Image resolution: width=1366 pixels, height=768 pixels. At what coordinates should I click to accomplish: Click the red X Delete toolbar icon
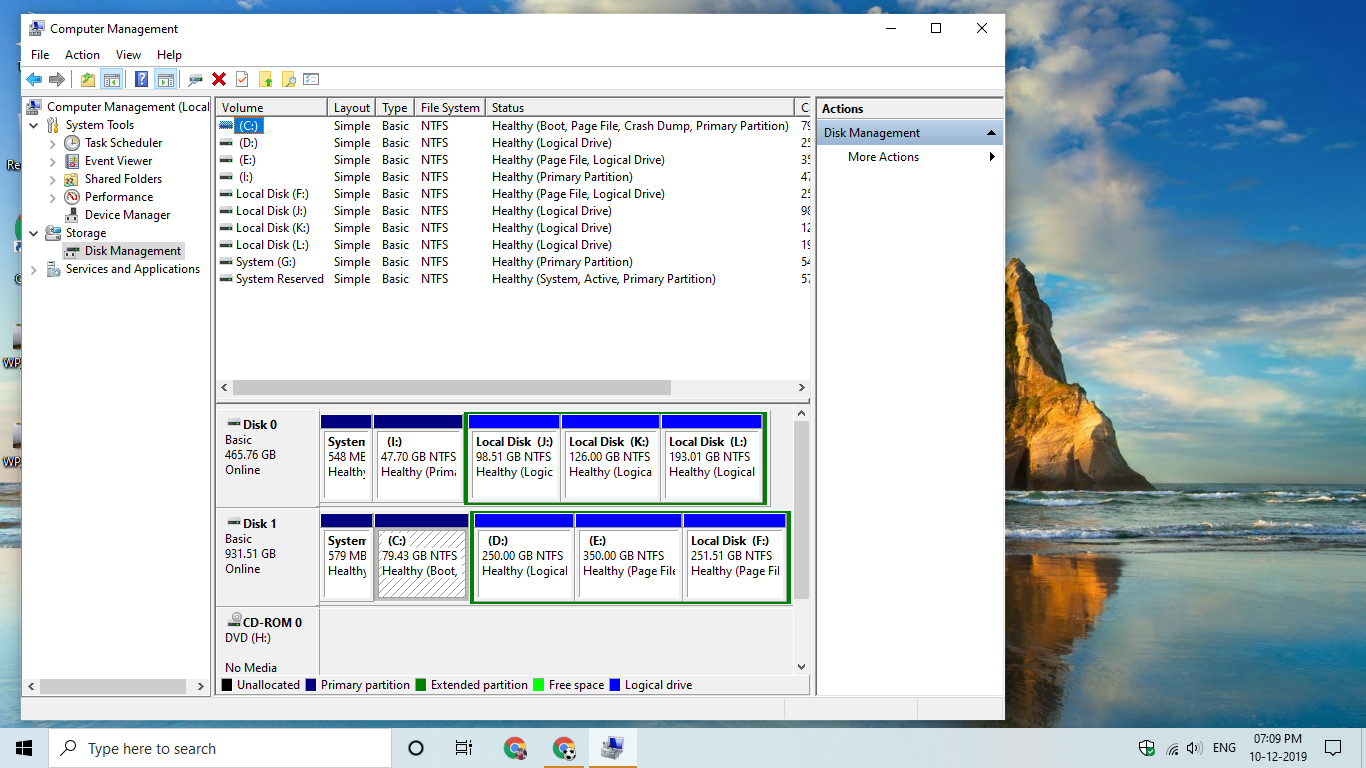[219, 79]
